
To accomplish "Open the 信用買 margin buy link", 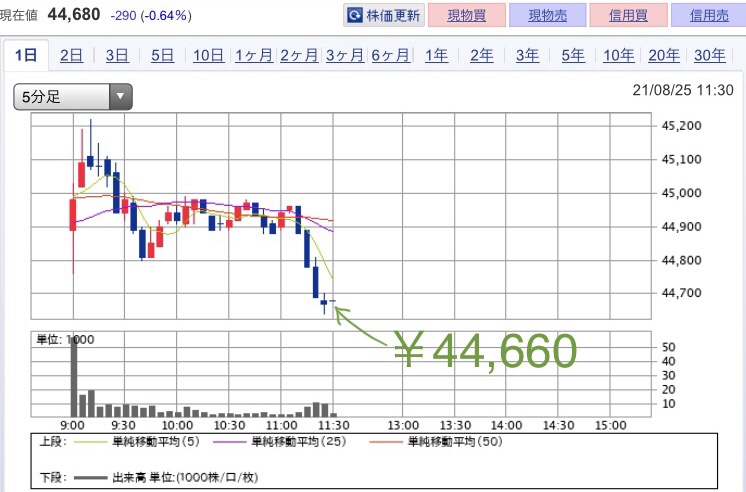I will tap(628, 16).
